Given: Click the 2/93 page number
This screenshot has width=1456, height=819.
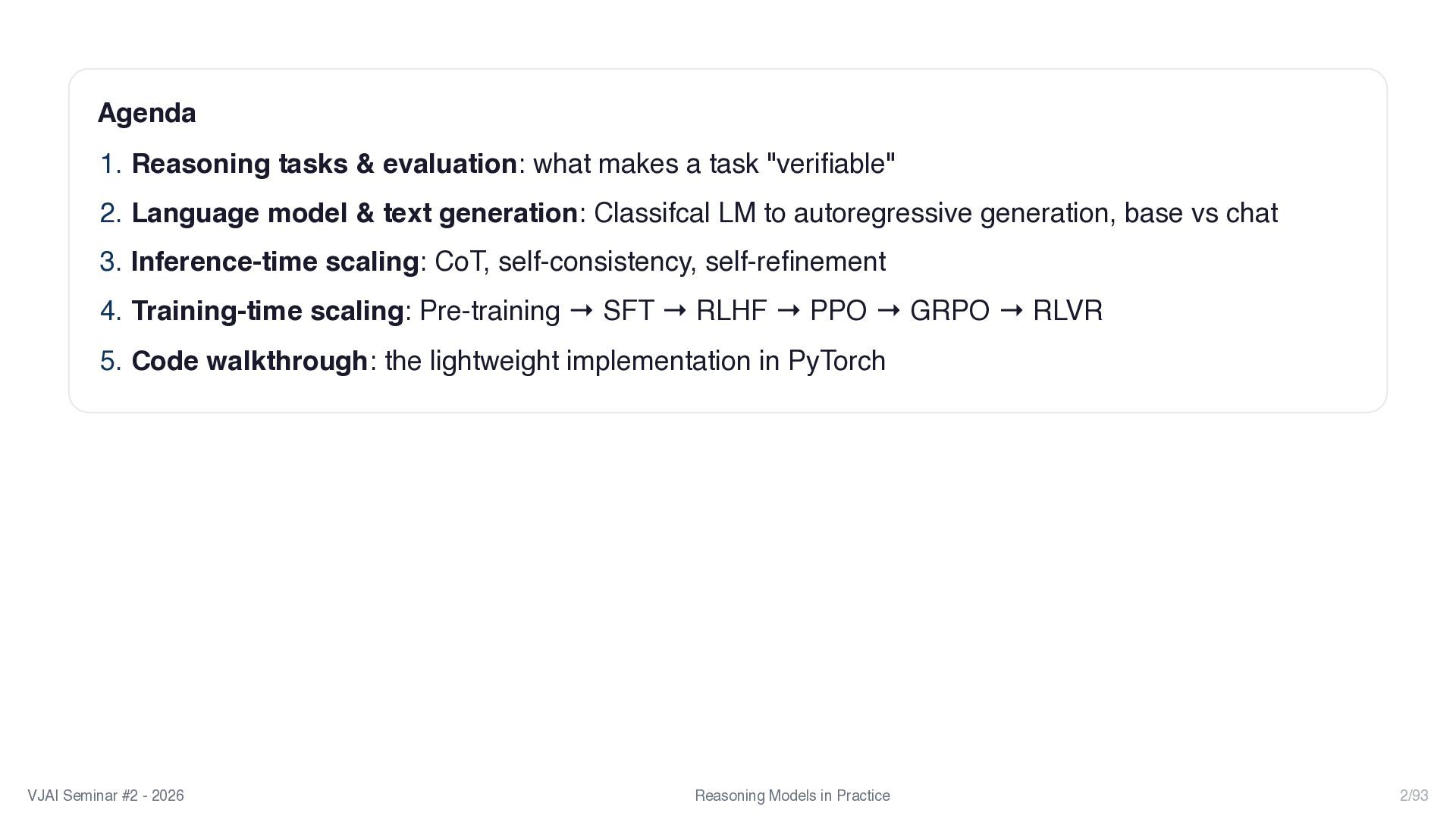Looking at the screenshot, I should point(1414,795).
